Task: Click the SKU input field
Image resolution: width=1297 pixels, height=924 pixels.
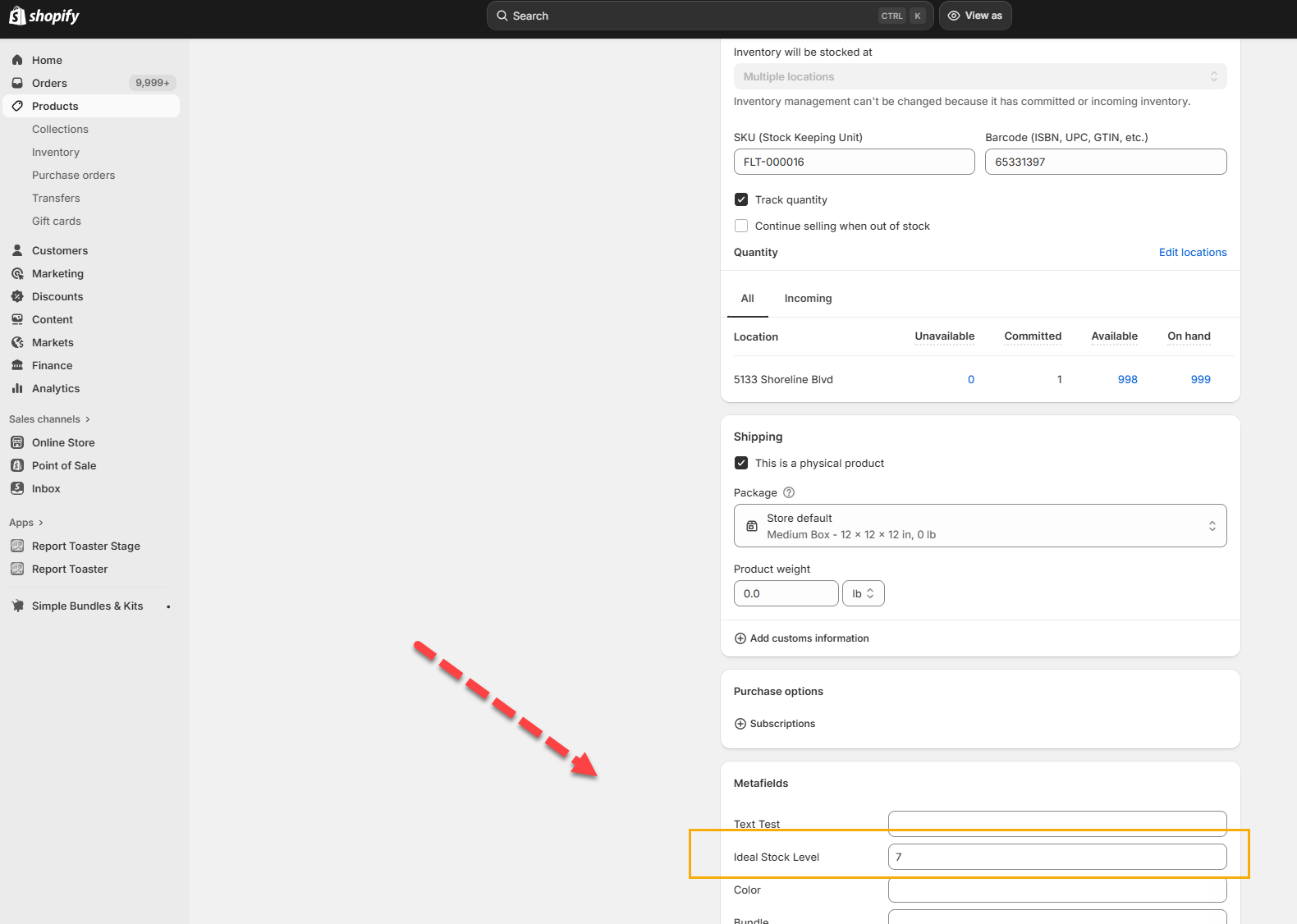Action: point(854,162)
